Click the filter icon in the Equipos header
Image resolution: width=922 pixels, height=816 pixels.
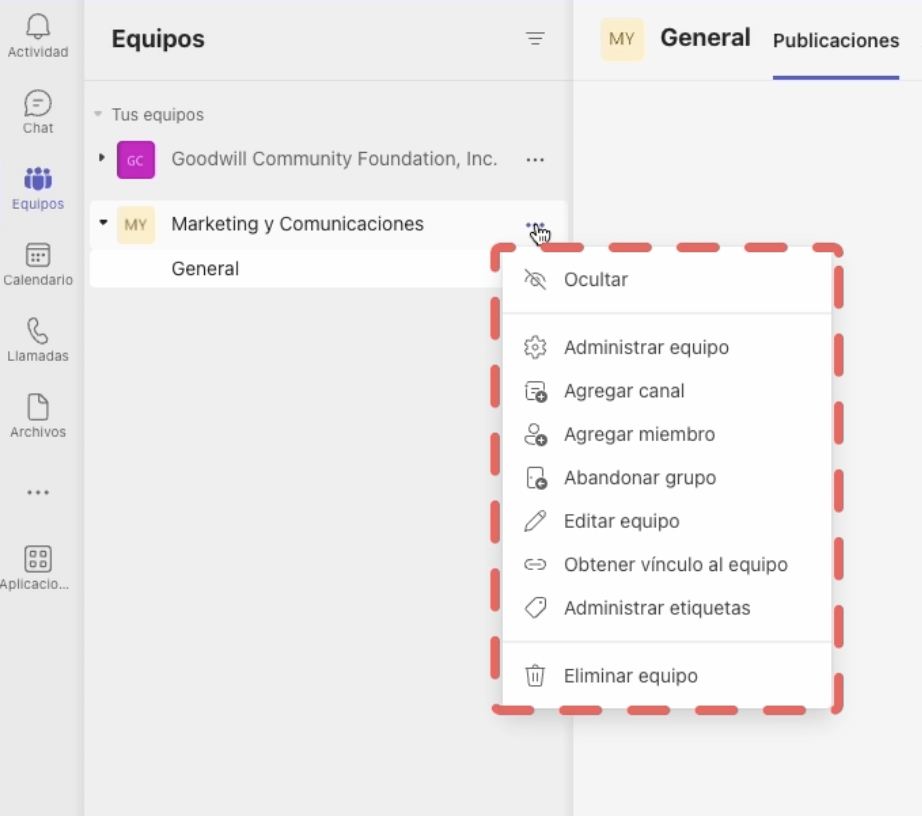click(x=536, y=39)
